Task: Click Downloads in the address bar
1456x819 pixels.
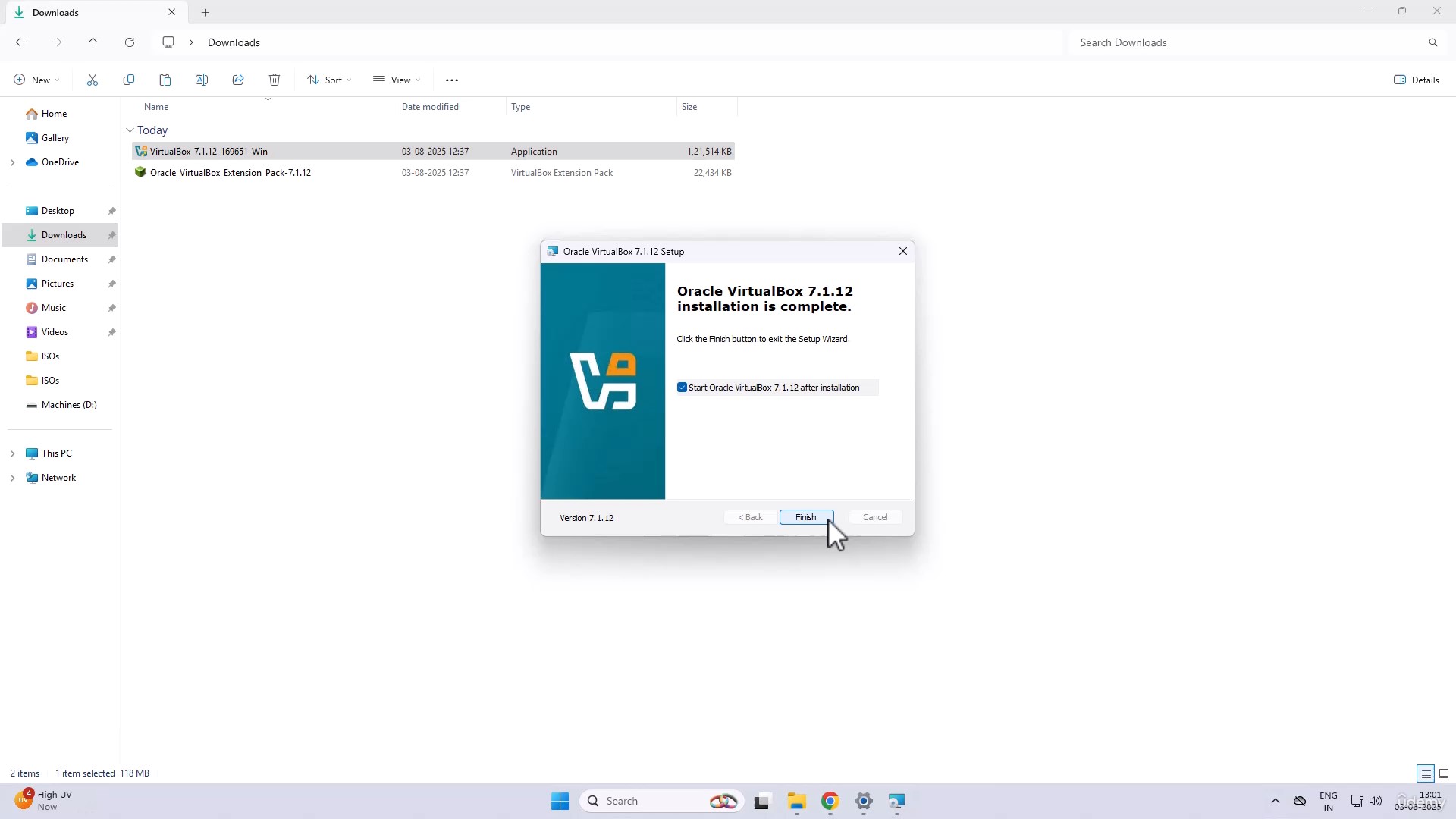Action: coord(234,42)
